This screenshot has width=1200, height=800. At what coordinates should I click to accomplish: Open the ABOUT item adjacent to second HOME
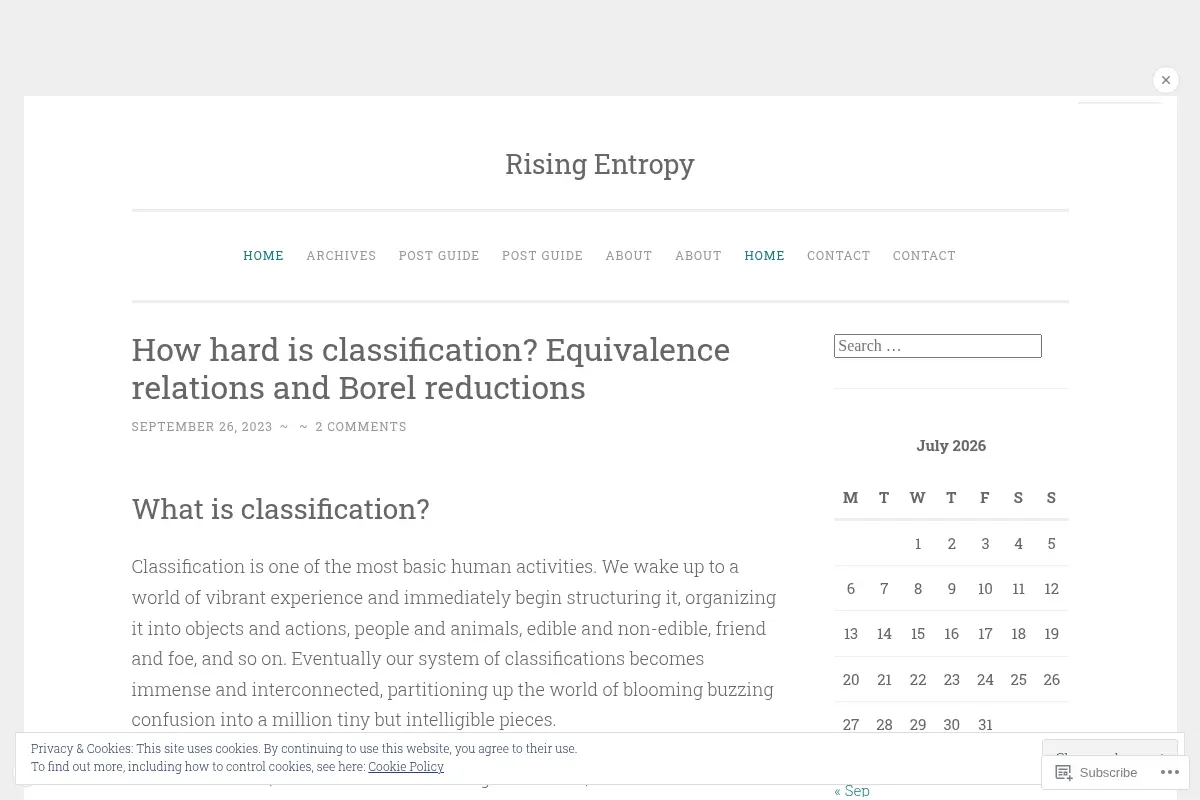tap(698, 255)
